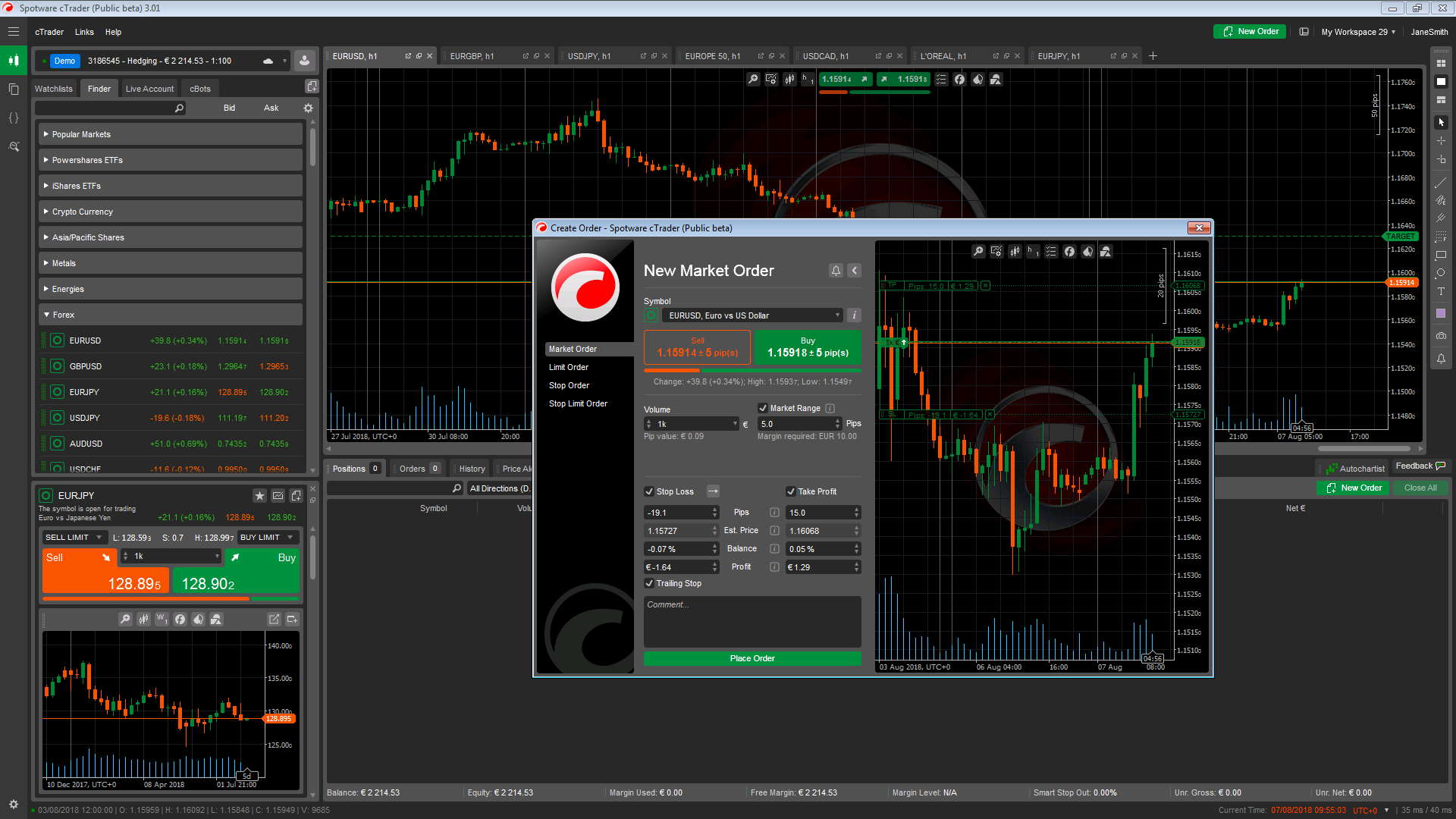
Task: Expand the Popular Markets group
Action: click(171, 134)
